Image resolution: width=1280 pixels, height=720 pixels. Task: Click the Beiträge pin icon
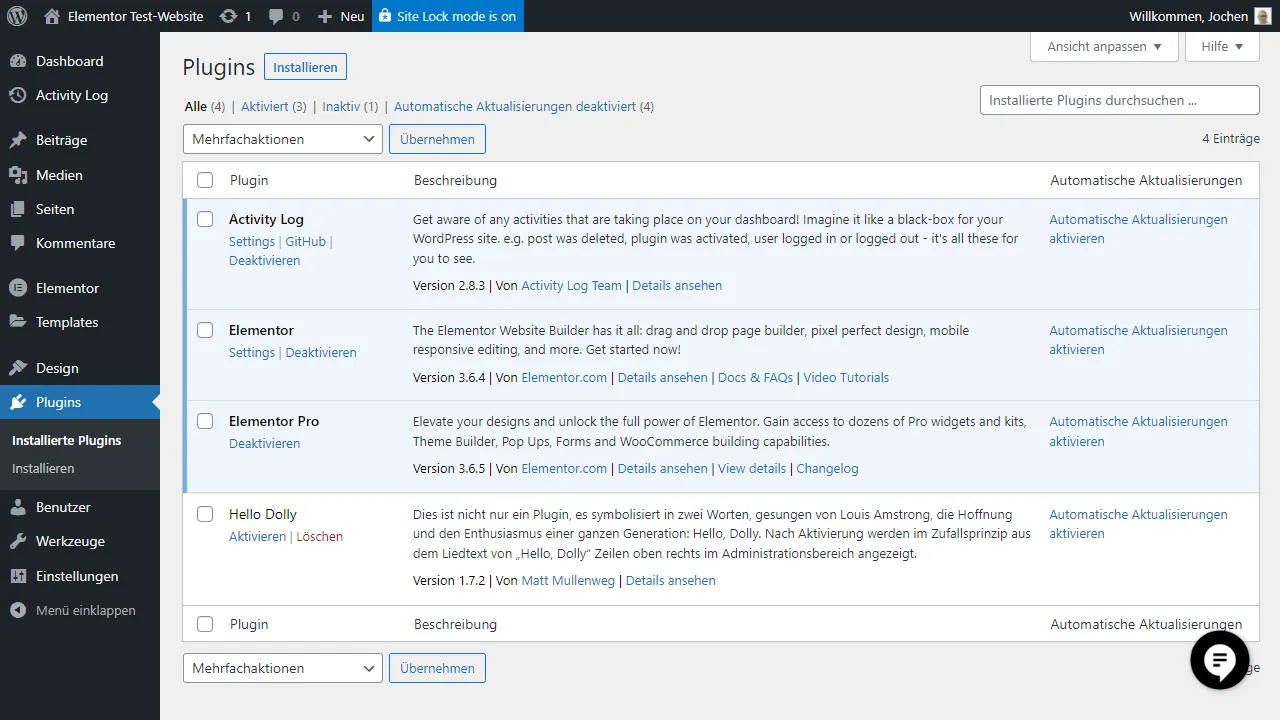coord(18,140)
